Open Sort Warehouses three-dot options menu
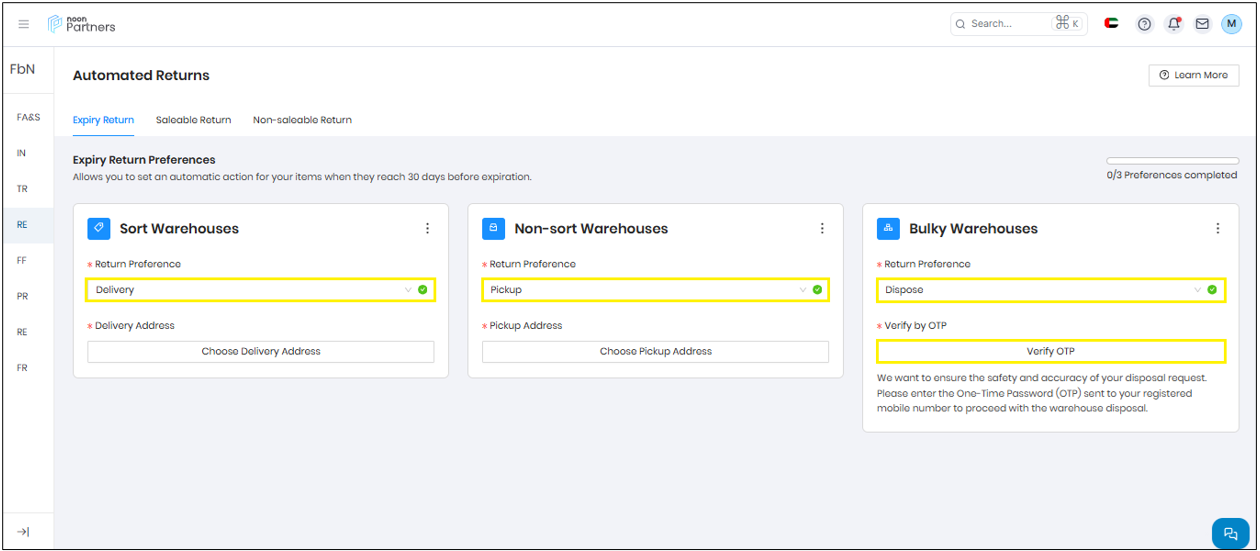 click(427, 228)
